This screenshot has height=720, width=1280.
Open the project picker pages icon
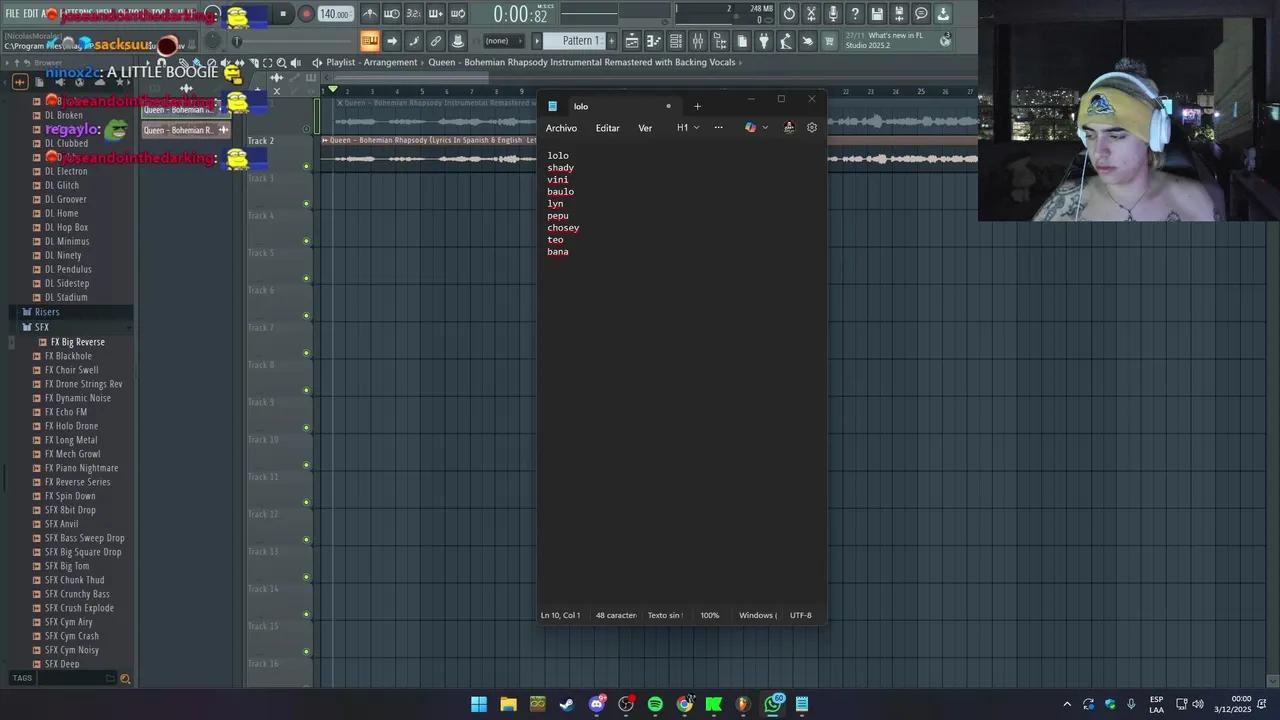point(742,41)
